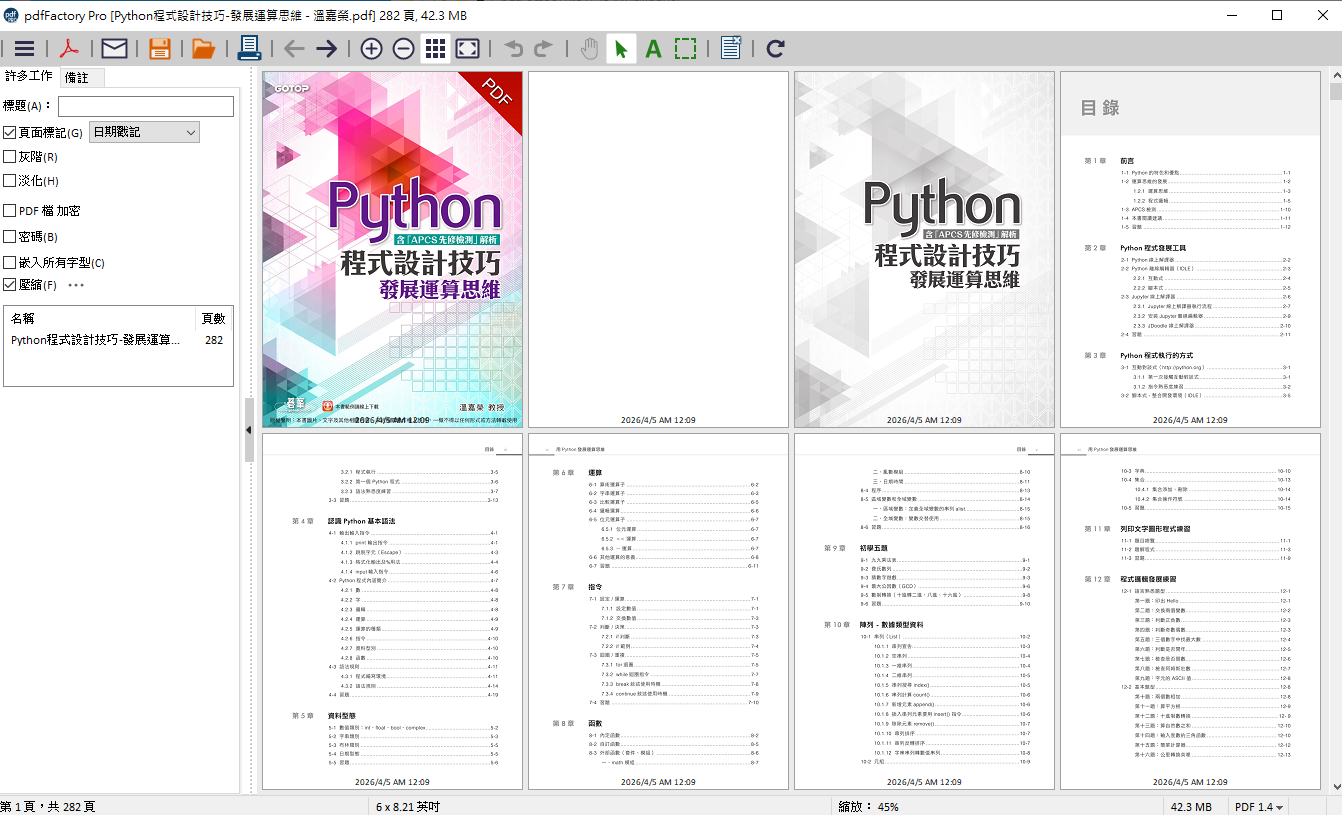The width and height of the screenshot is (1342, 815).
Task: Click the refresh circular arrow icon
Action: click(775, 48)
